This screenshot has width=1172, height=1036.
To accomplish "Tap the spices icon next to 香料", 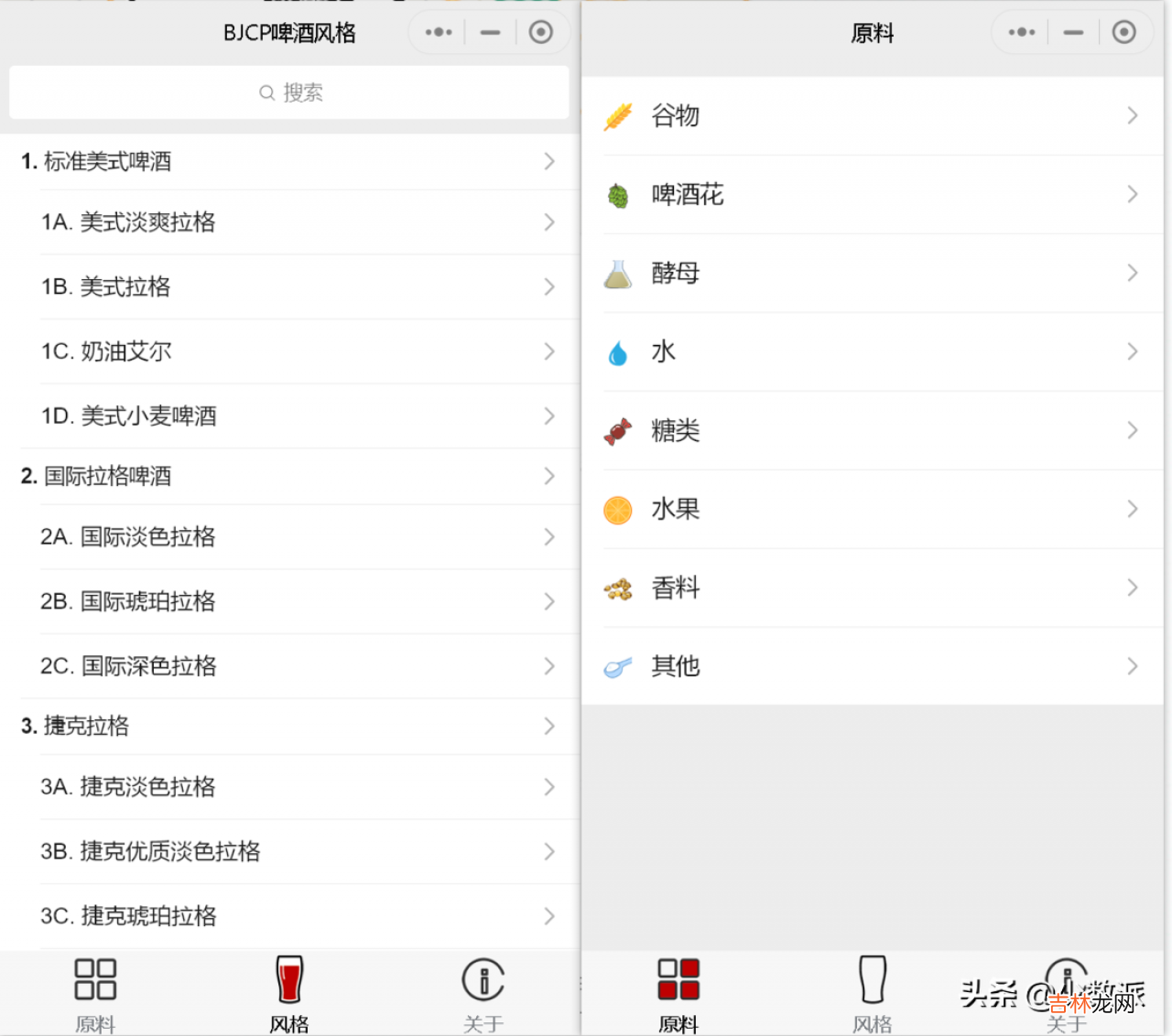I will [618, 588].
